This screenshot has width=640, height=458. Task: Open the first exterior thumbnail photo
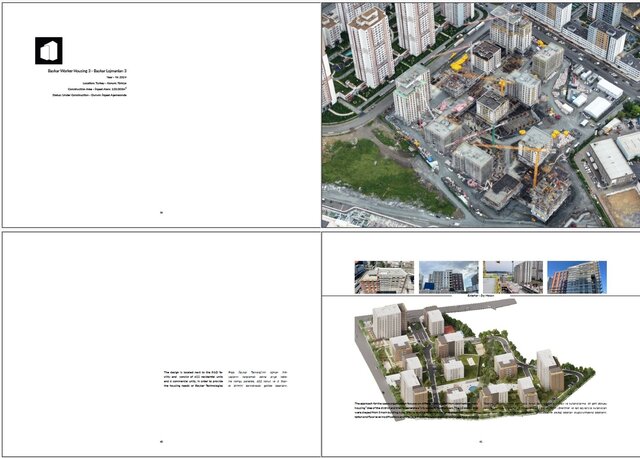(384, 277)
